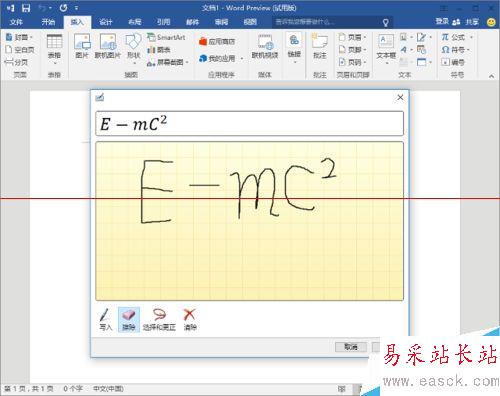Click the Cancel button in the dialog

[351, 347]
